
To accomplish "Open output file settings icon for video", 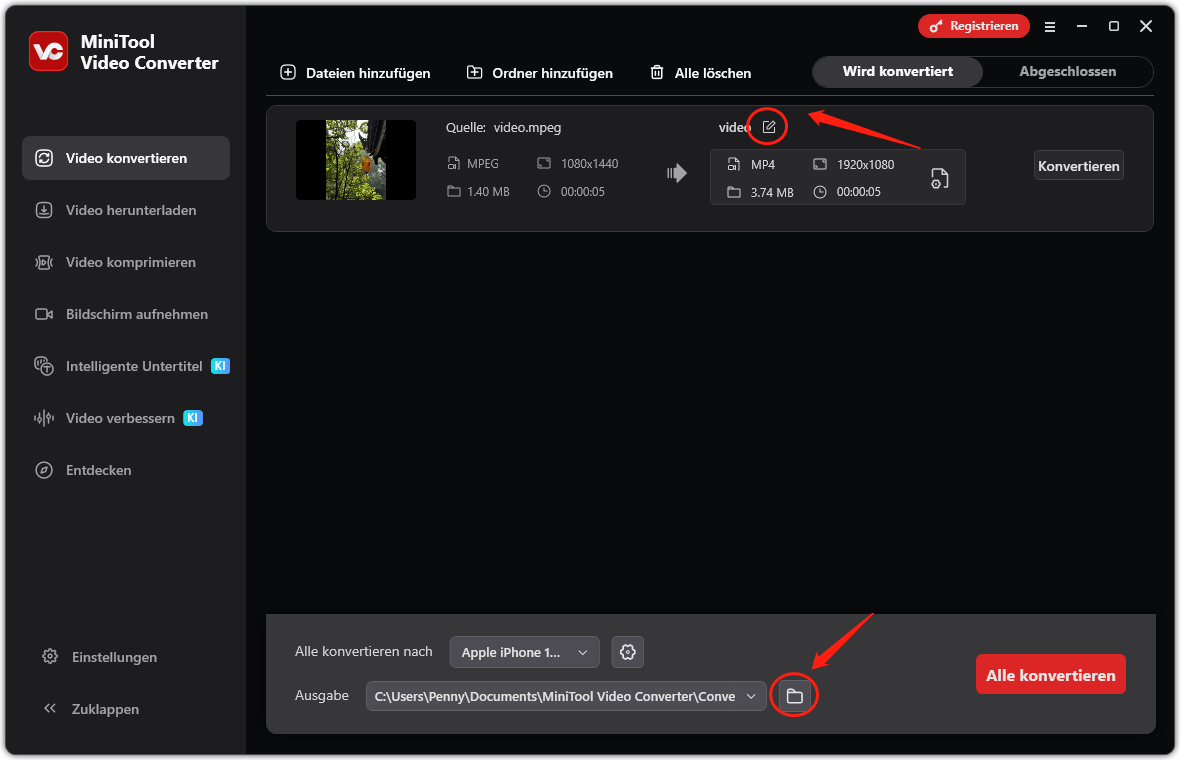I will (x=939, y=178).
